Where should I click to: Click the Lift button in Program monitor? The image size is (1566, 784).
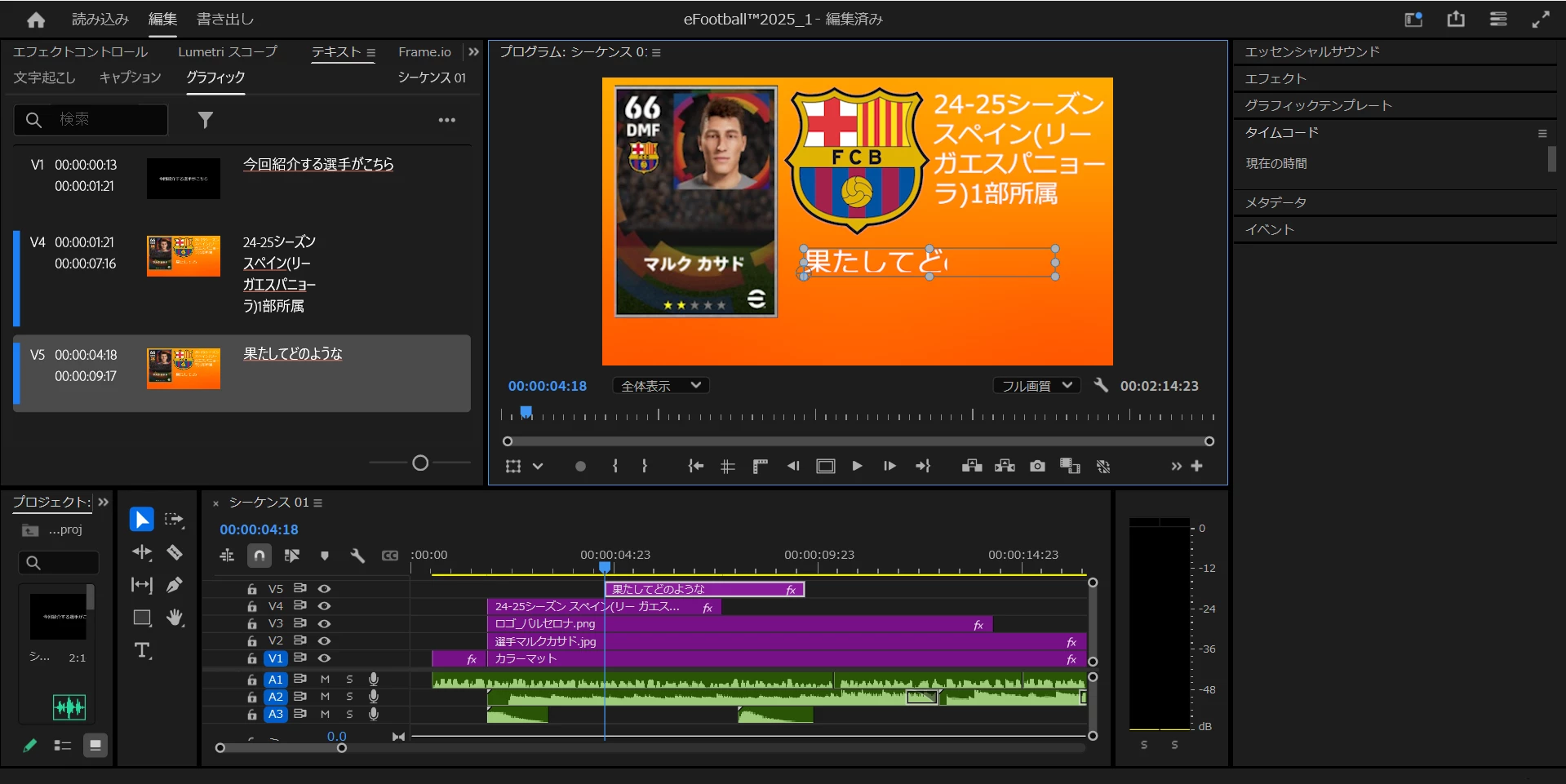coord(972,466)
